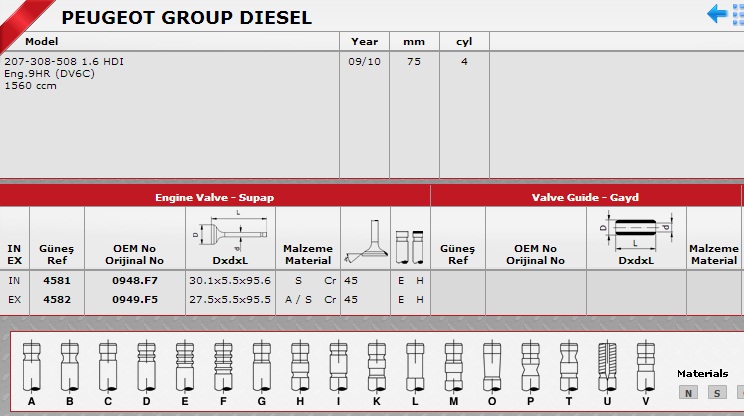Click valve stem type F diagram

[x=223, y=367]
